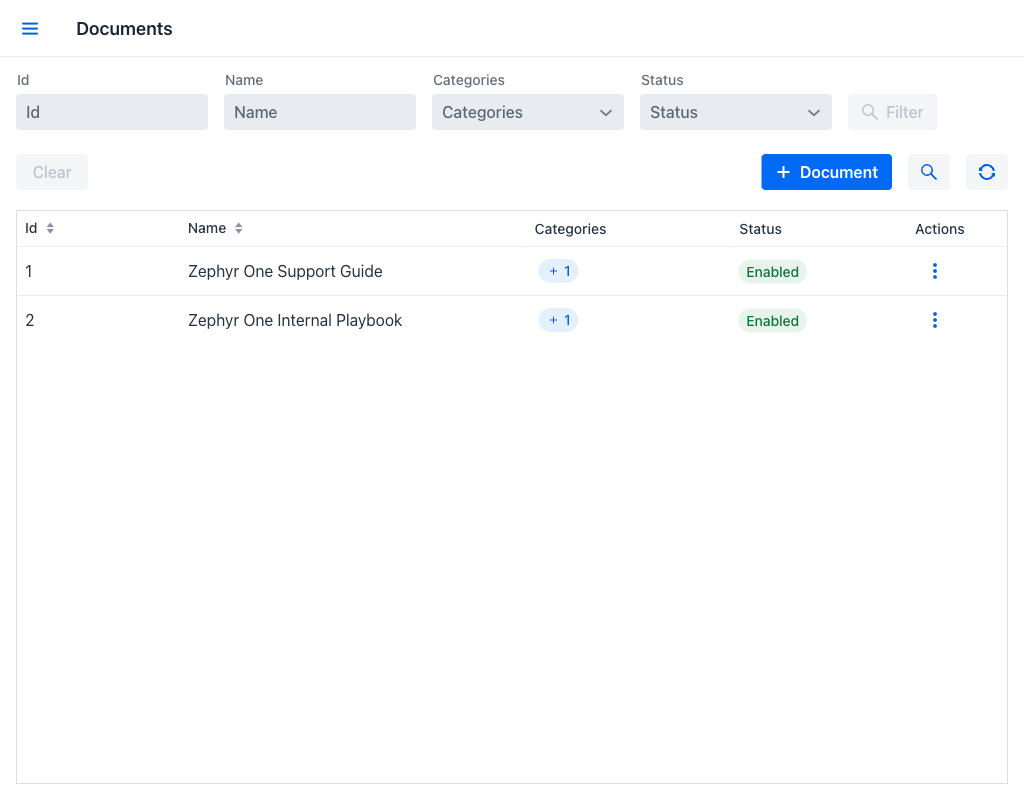Click Enabled status of Zephyr One Support Guide
This screenshot has height=800, width=1024.
tap(772, 272)
